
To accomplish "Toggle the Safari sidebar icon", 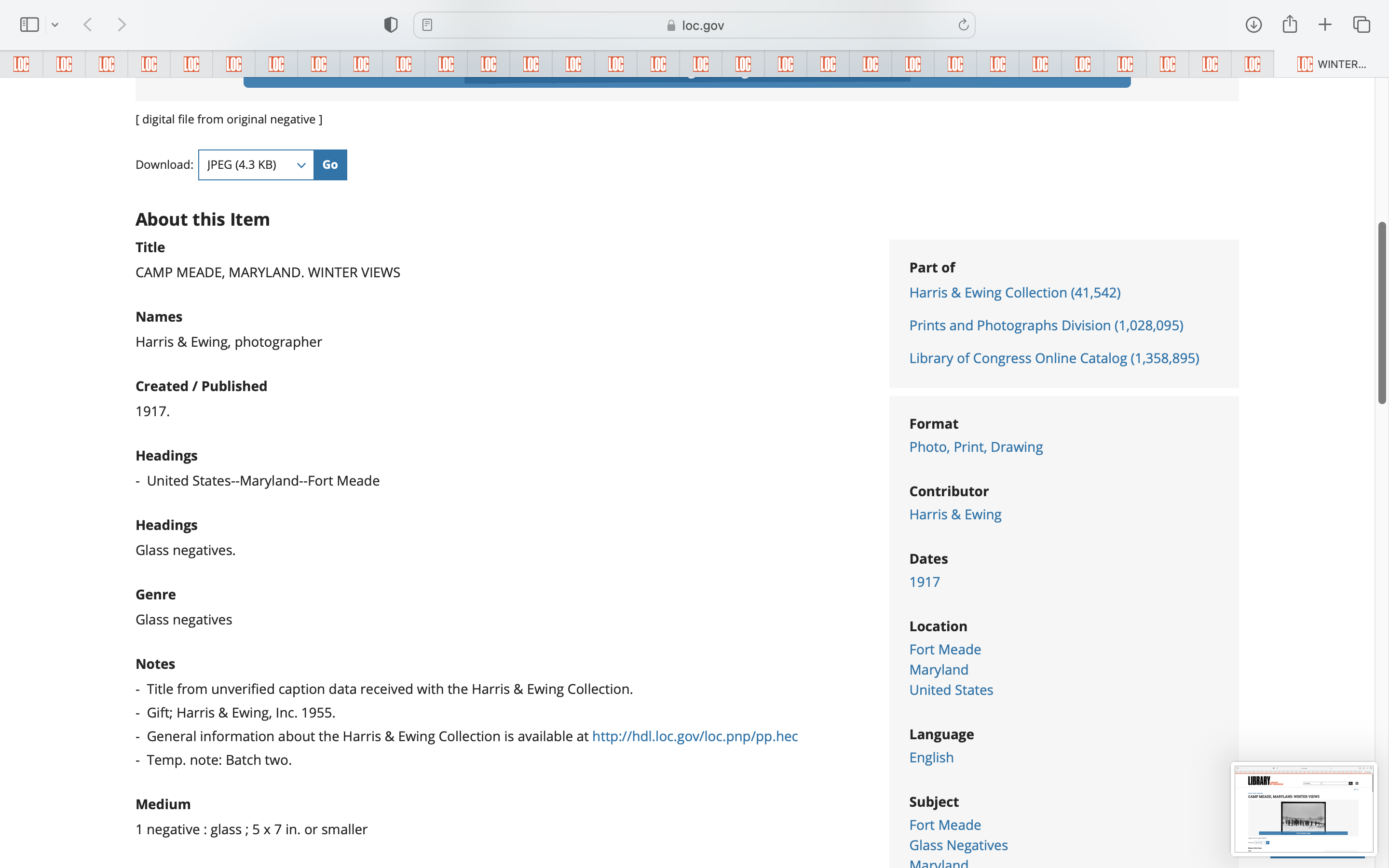I will (x=29, y=25).
